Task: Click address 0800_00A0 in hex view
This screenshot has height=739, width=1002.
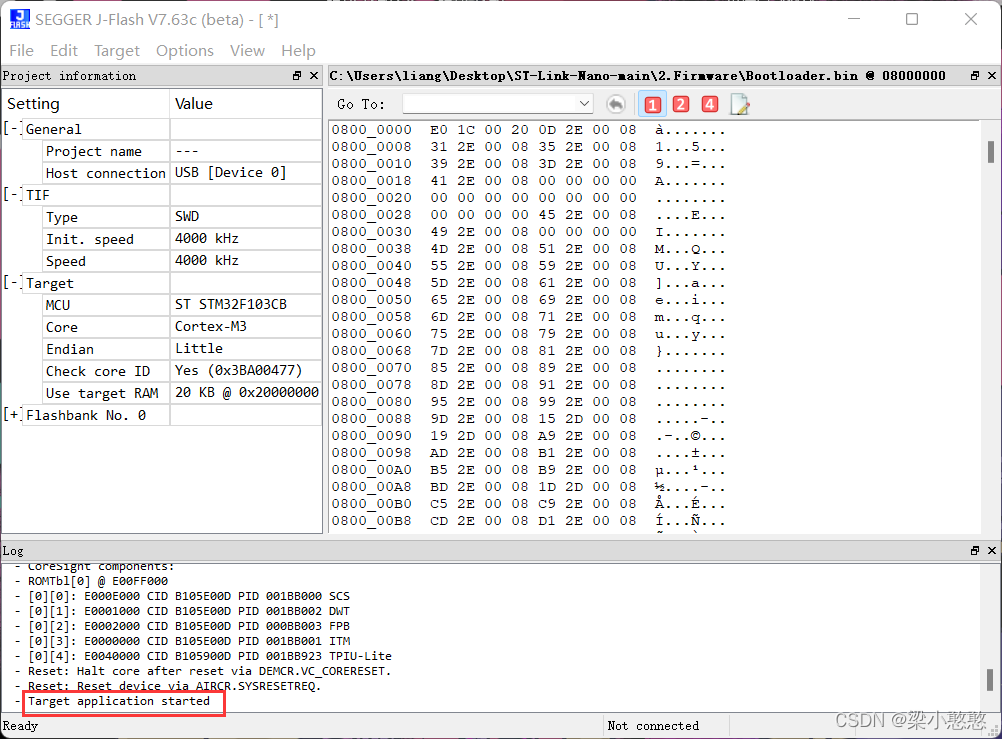Action: point(371,470)
